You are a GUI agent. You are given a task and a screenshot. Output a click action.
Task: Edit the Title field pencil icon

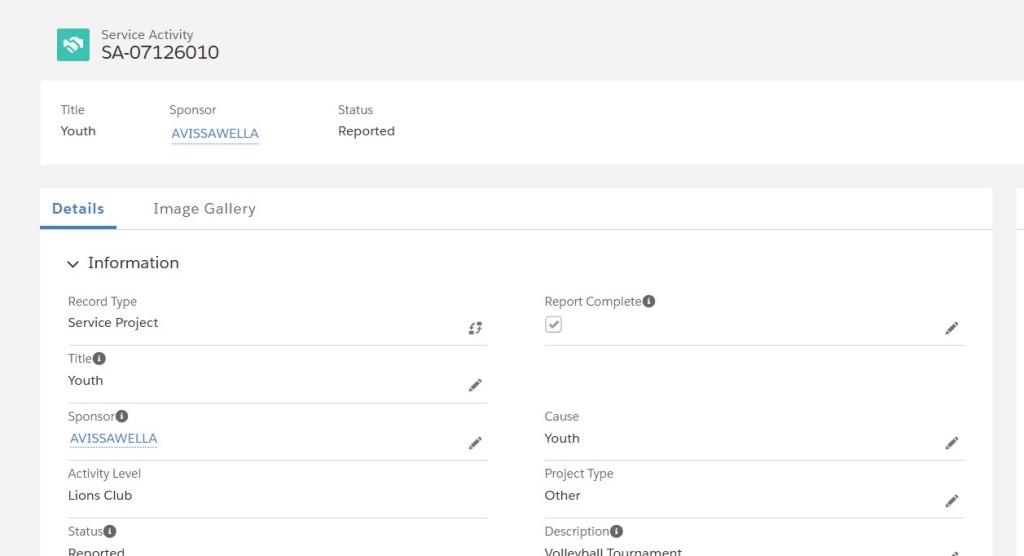[475, 385]
